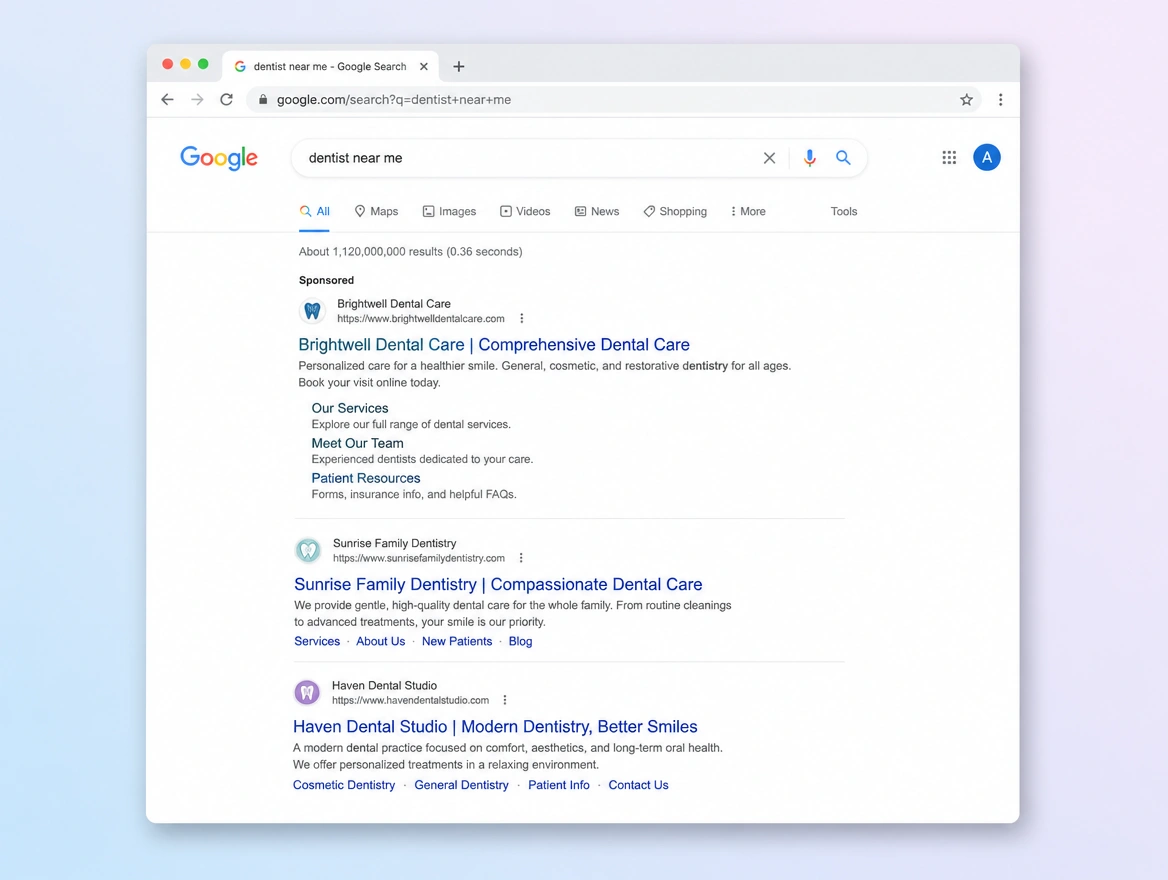Screen dimensions: 1168x880
Task: Open options menu next to sunrisefamilydentistry.com URL
Action: tap(521, 558)
